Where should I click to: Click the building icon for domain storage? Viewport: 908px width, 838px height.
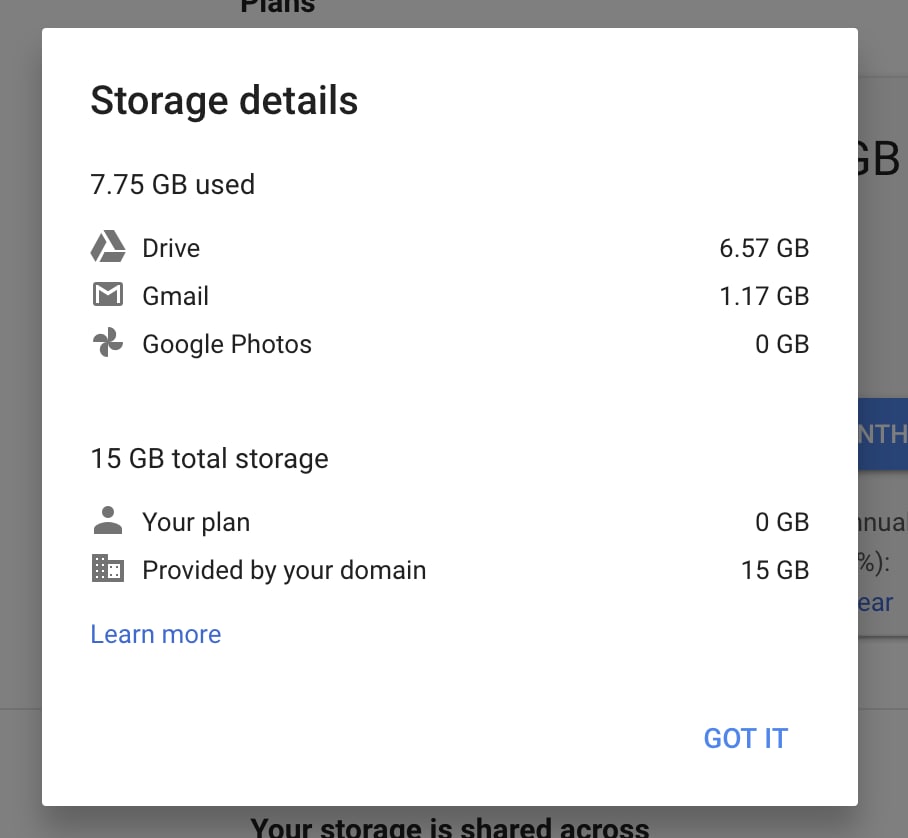coord(108,568)
